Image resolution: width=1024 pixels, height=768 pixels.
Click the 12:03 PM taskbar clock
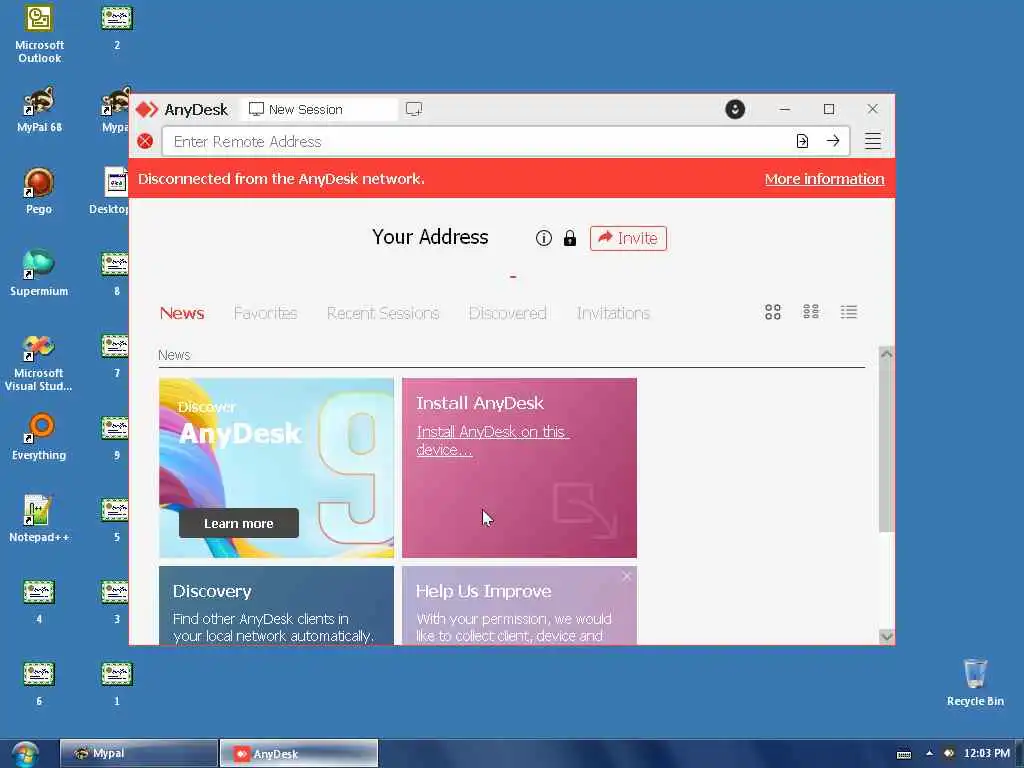[987, 754]
